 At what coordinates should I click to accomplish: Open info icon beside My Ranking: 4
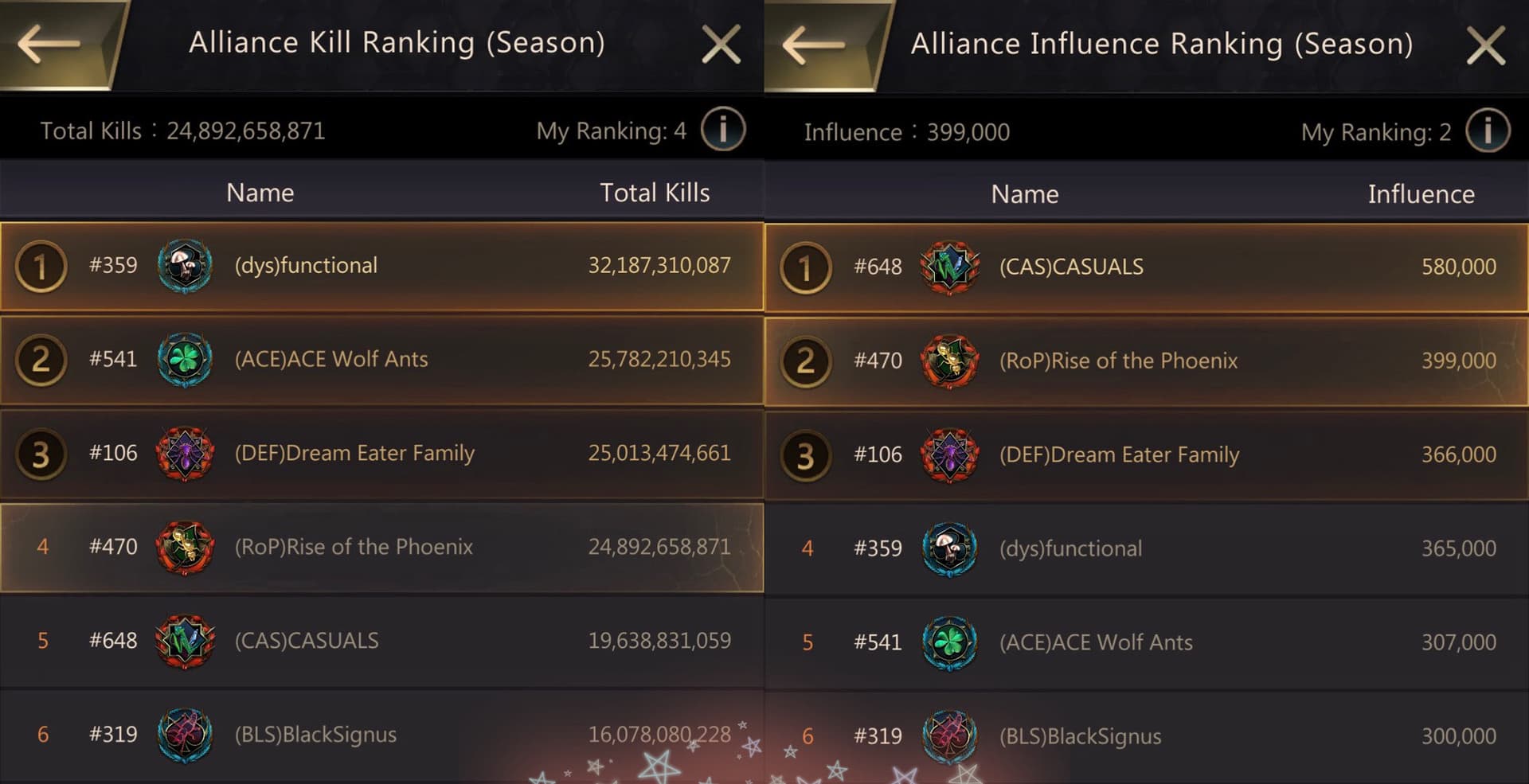pyautogui.click(x=723, y=129)
